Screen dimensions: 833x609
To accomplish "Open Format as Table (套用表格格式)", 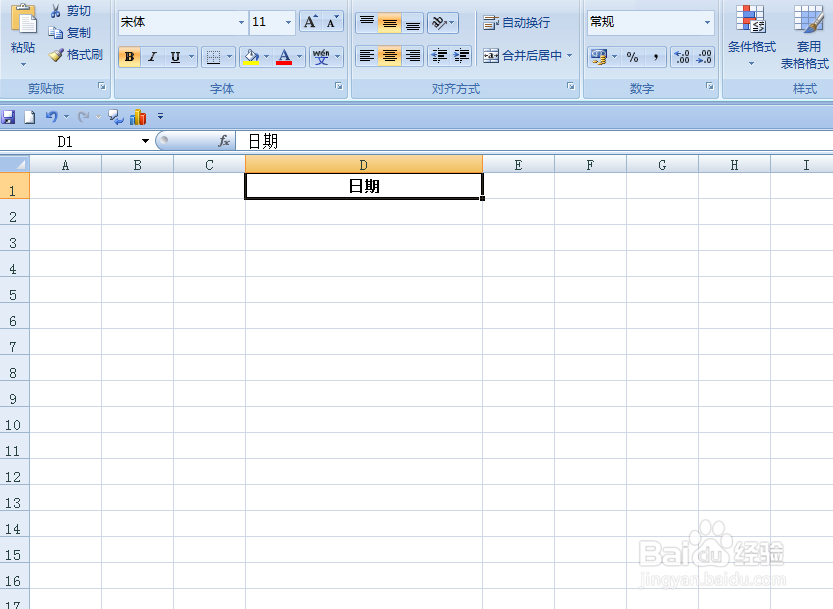I will coord(805,37).
